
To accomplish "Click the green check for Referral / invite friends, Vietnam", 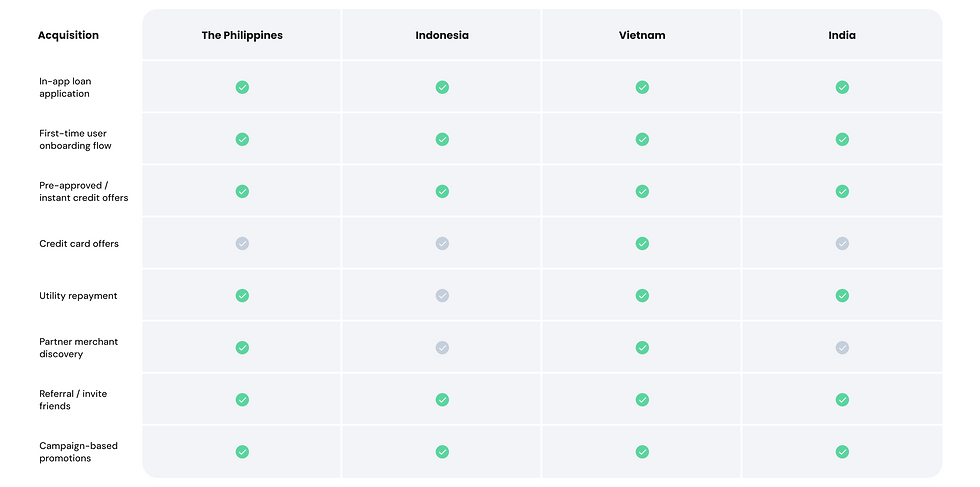I will [x=642, y=399].
